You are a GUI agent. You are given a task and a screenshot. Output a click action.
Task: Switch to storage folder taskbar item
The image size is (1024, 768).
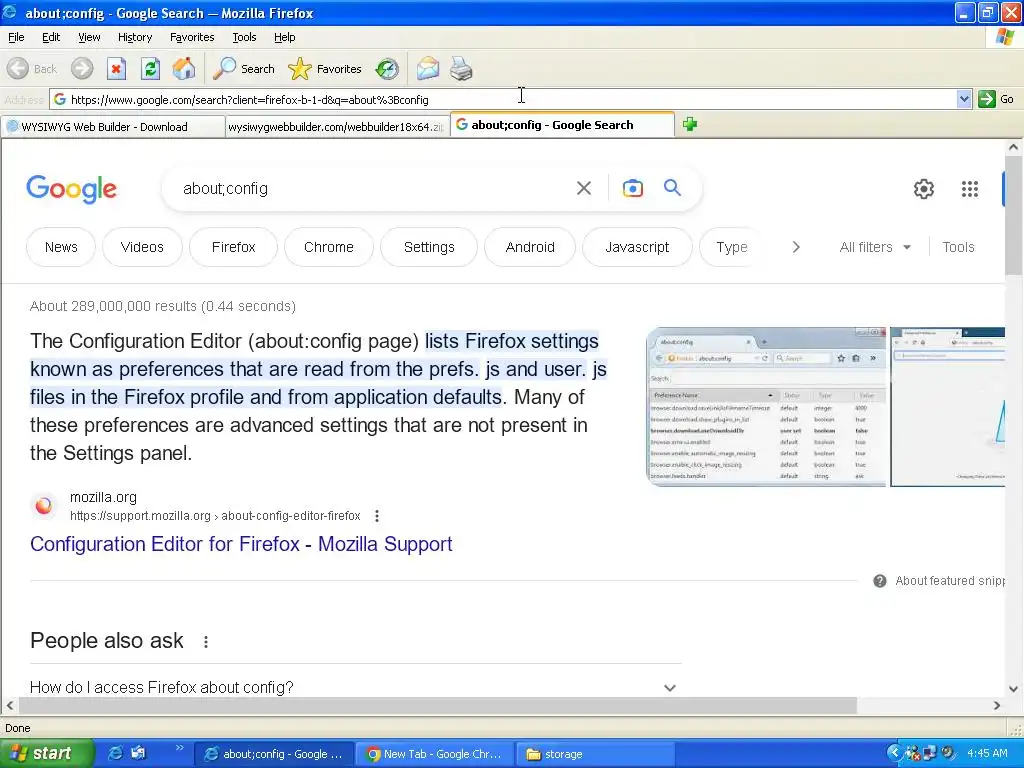click(594, 754)
